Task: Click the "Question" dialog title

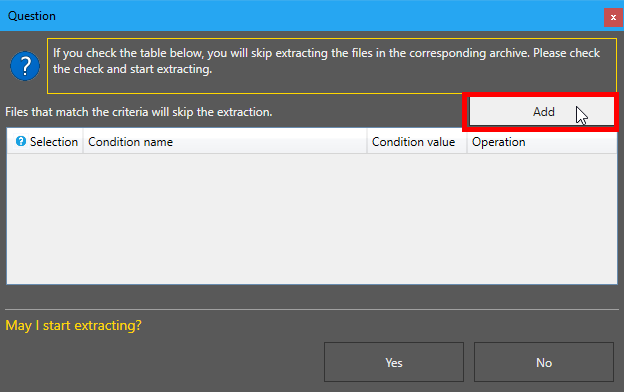Action: [32, 16]
